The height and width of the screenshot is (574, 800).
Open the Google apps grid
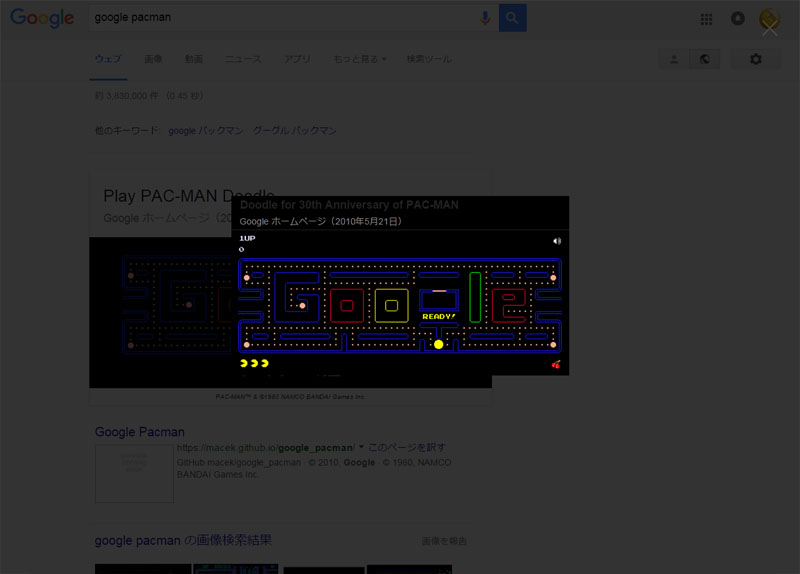[706, 19]
